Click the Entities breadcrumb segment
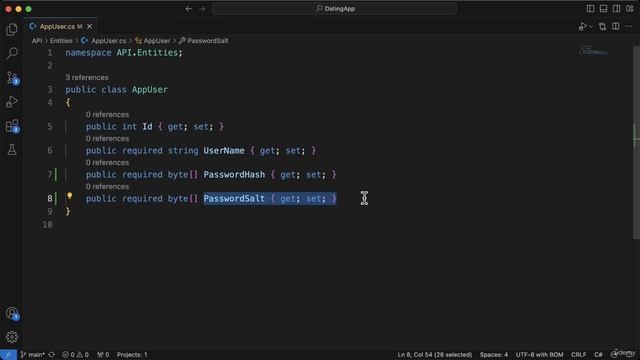The height and width of the screenshot is (360, 640). [x=61, y=41]
